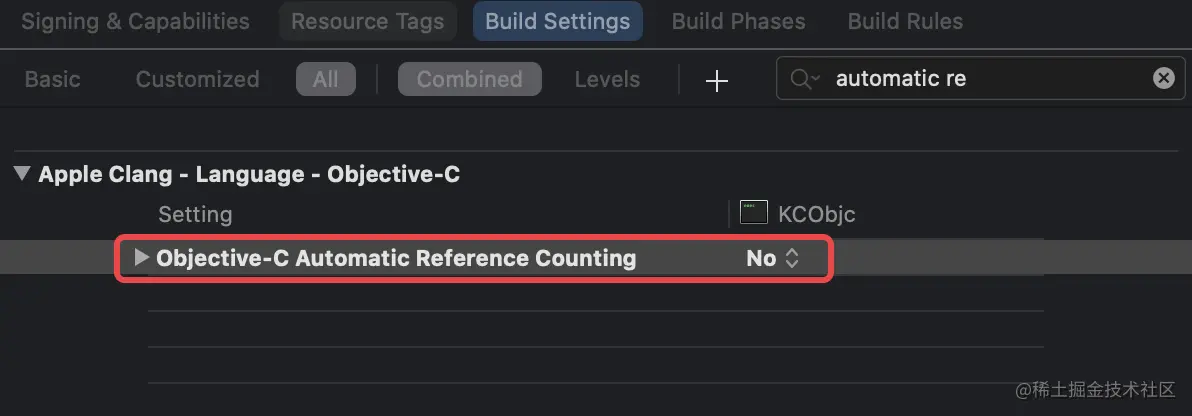The height and width of the screenshot is (416, 1192).
Task: Open the Signing & Capabilities tab
Action: pos(135,21)
